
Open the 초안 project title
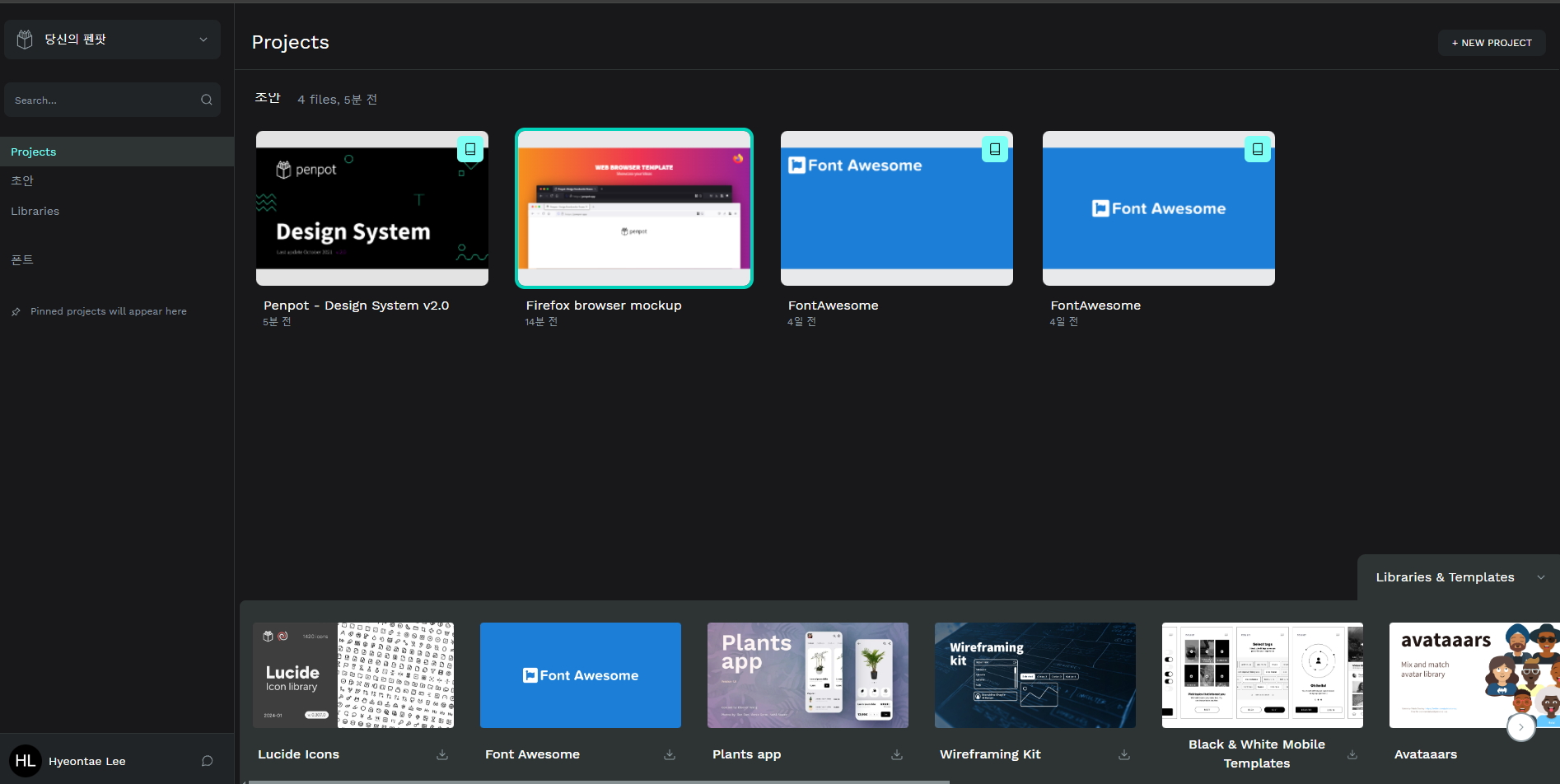click(268, 98)
